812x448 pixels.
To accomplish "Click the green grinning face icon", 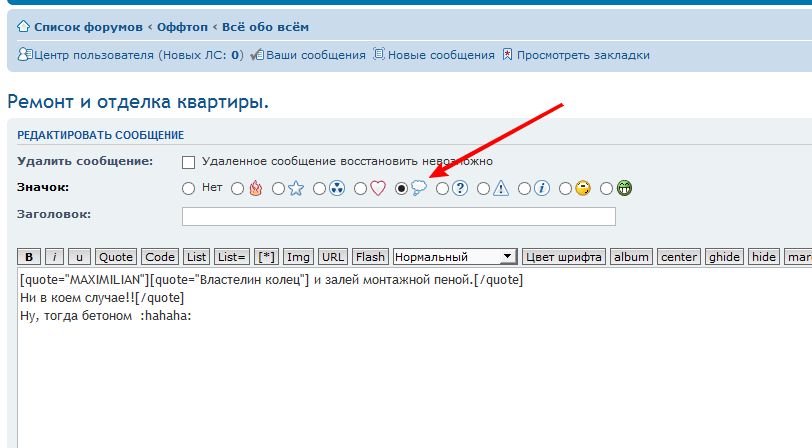I will [x=624, y=188].
